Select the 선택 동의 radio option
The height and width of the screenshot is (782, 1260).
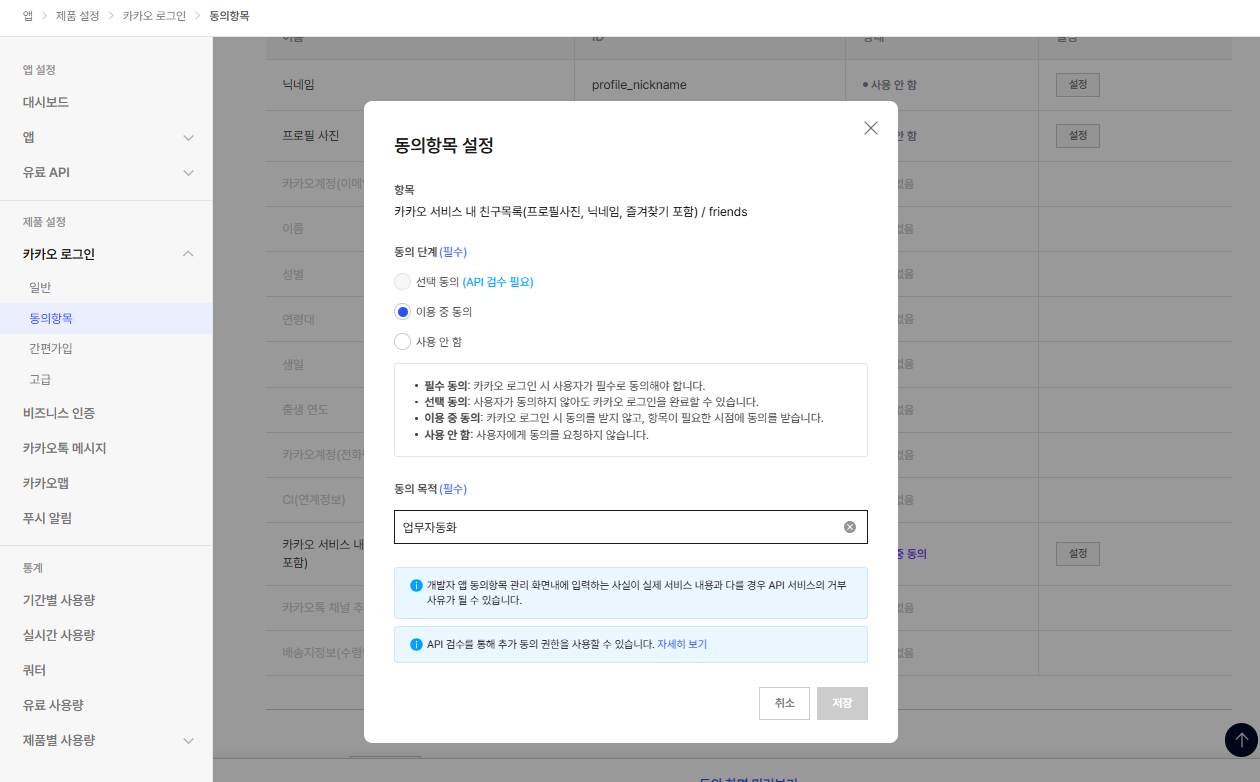pos(402,282)
